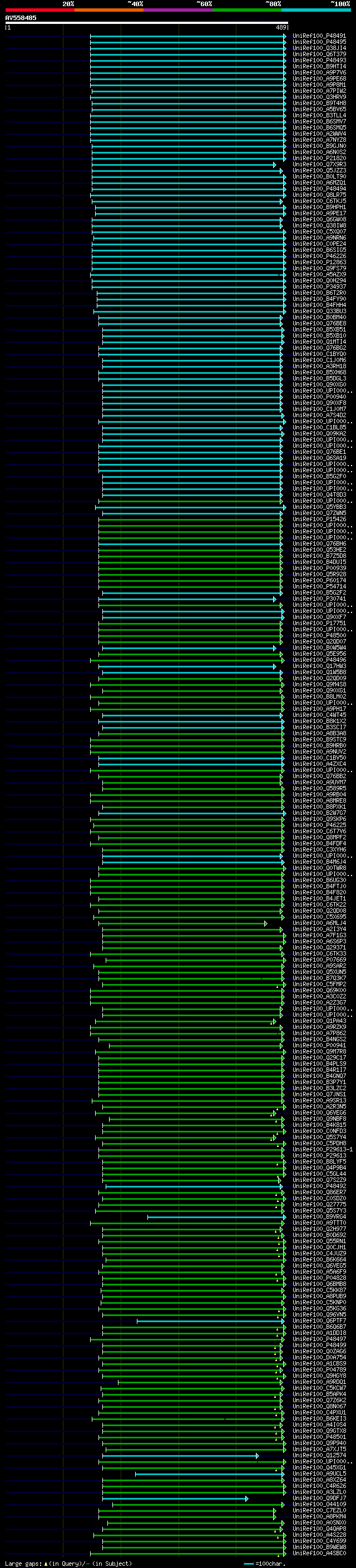Image resolution: width=356 pixels, height=1568 pixels.
Task: Select the entry UniRef100_B8K1X2
Action: [319, 721]
